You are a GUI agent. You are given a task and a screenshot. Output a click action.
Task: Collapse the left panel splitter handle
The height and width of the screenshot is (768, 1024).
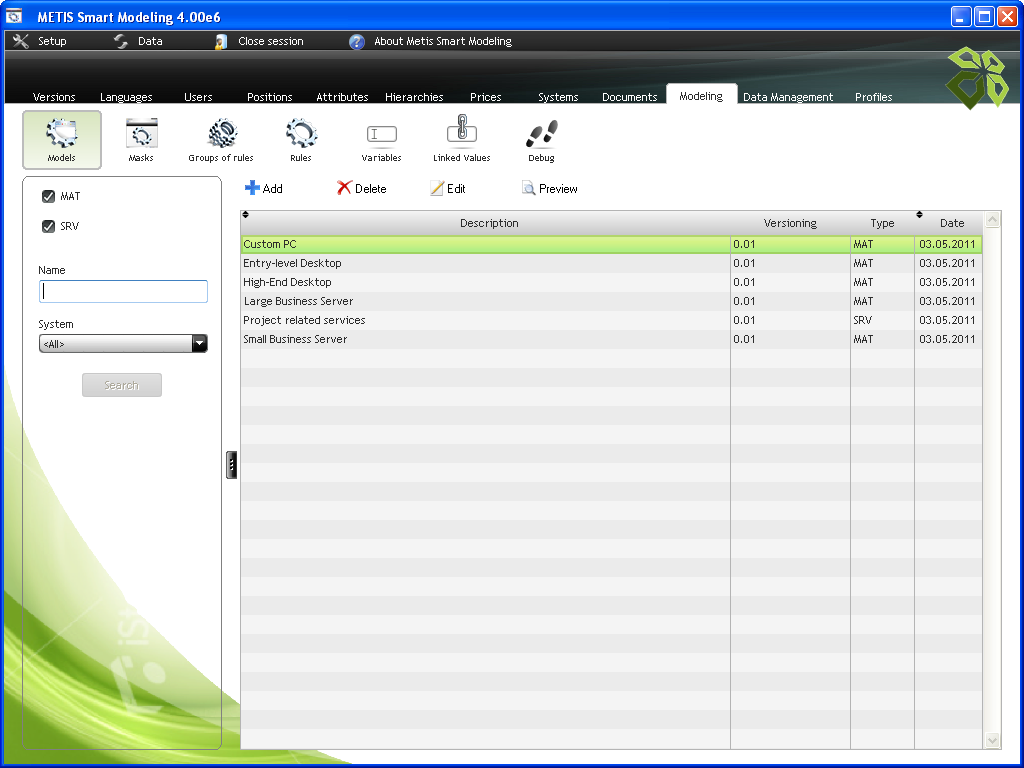[x=232, y=465]
